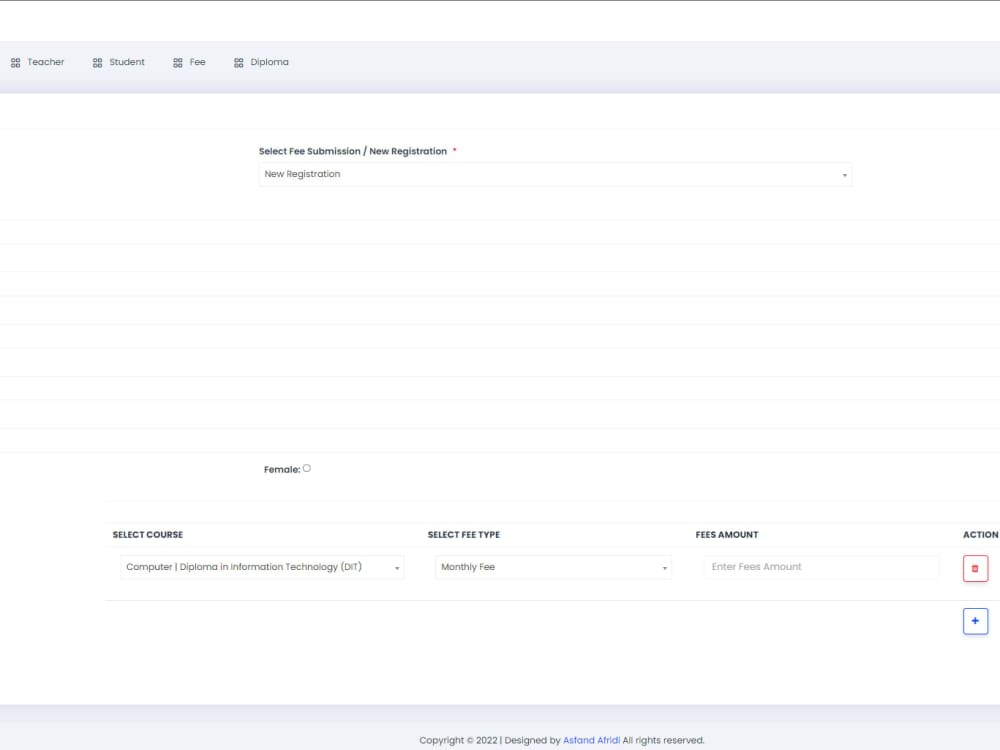Viewport: 1000px width, 750px height.
Task: Open the Student menu item
Action: pyautogui.click(x=124, y=62)
